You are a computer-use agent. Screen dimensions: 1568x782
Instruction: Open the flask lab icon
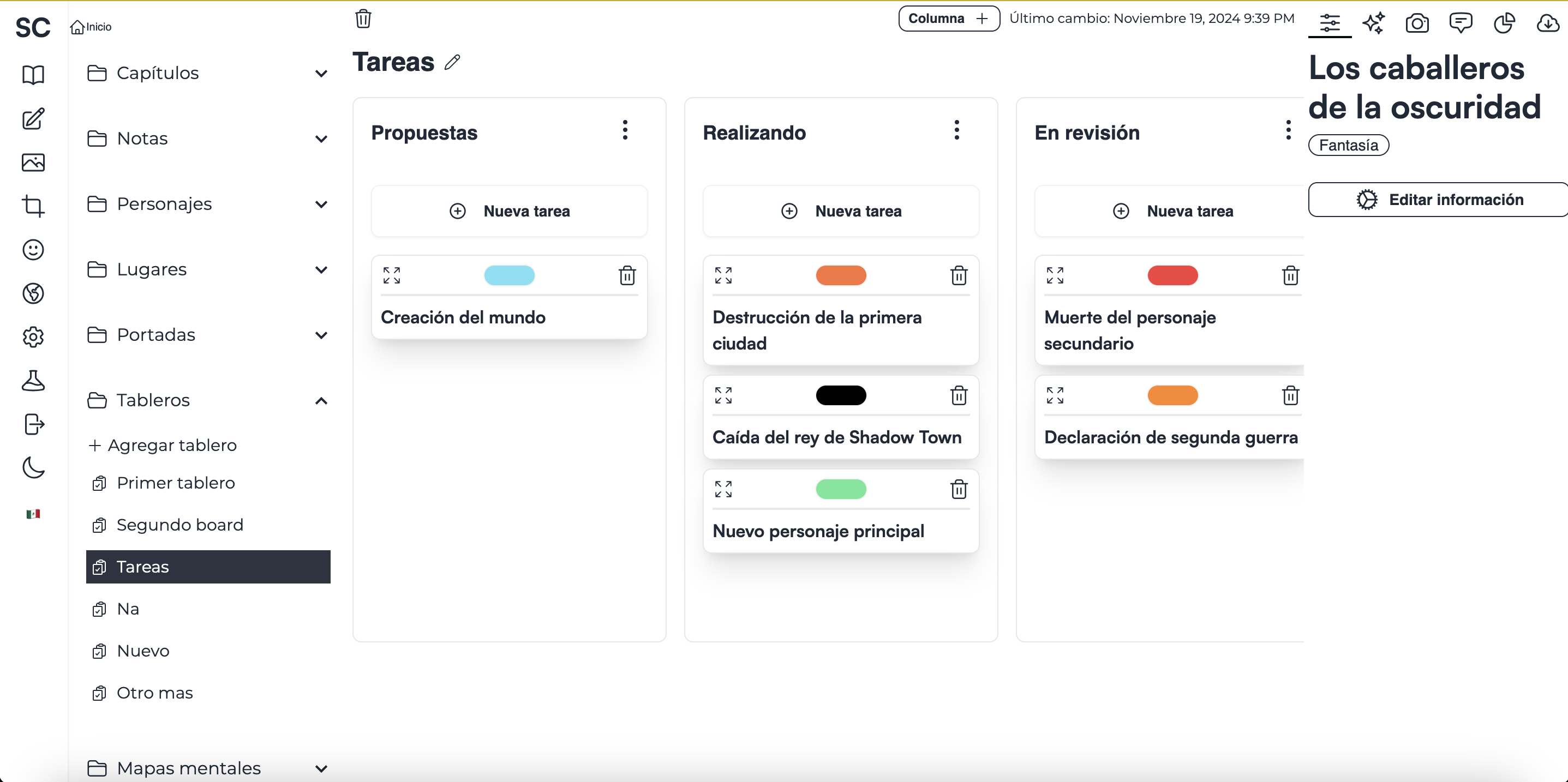pyautogui.click(x=33, y=380)
